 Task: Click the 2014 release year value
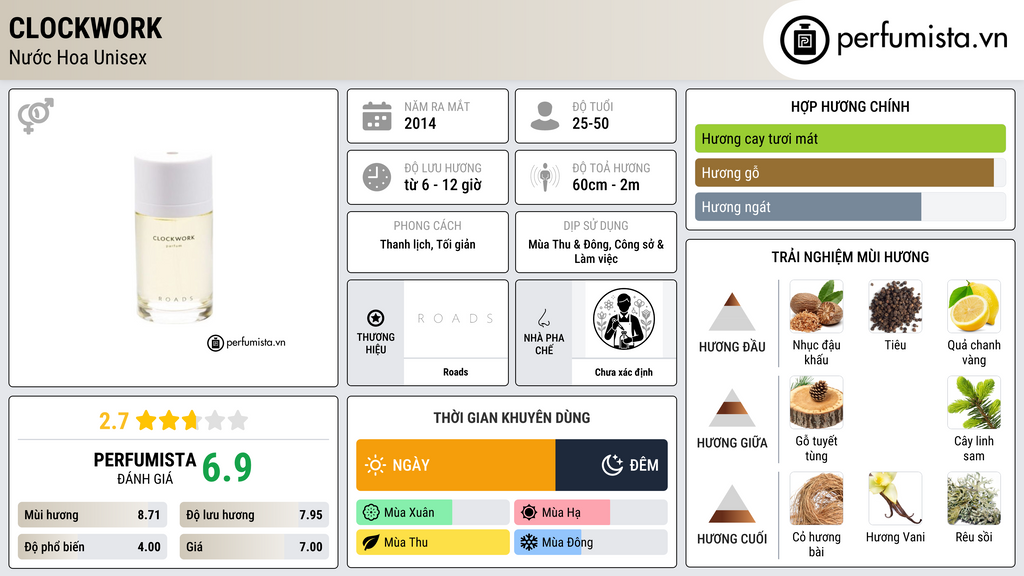pyautogui.click(x=420, y=123)
